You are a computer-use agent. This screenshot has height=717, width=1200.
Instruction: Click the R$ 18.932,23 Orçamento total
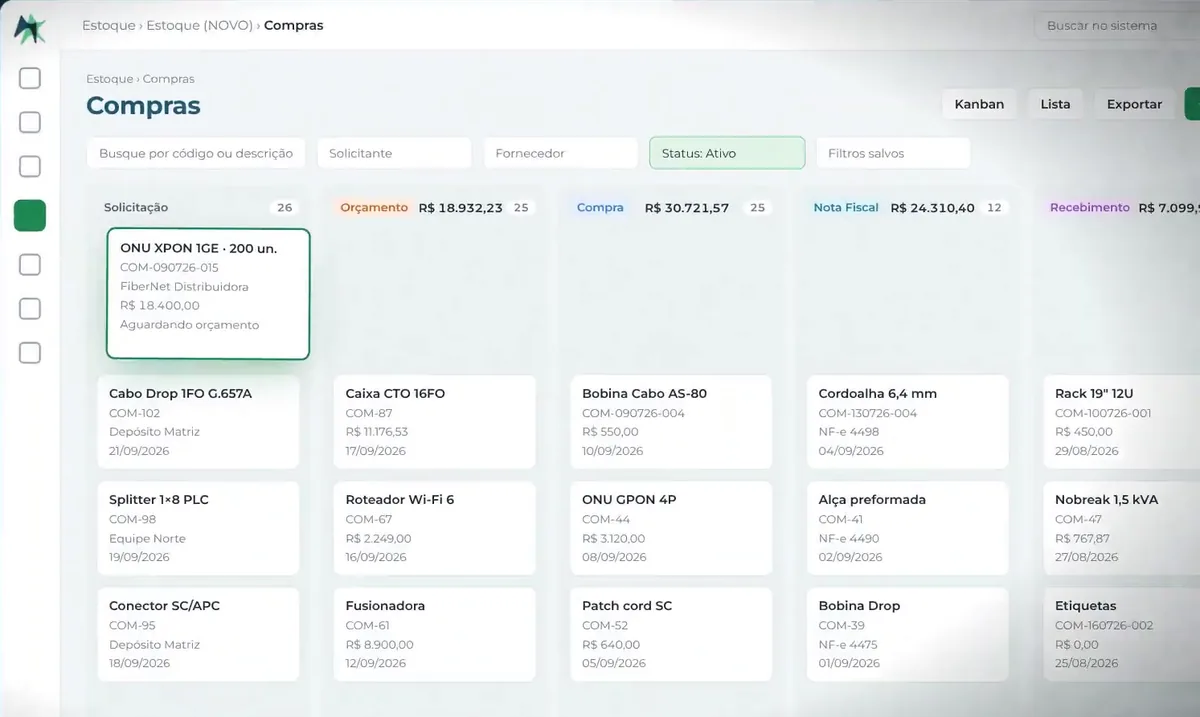(x=460, y=208)
